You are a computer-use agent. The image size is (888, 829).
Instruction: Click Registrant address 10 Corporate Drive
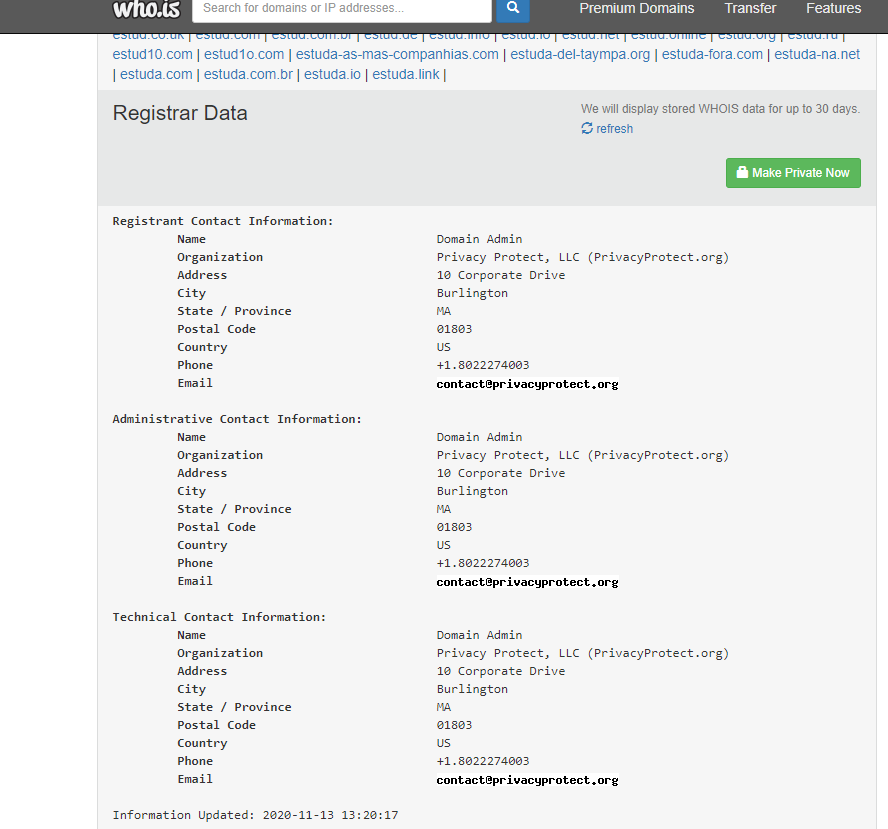[x=501, y=275]
